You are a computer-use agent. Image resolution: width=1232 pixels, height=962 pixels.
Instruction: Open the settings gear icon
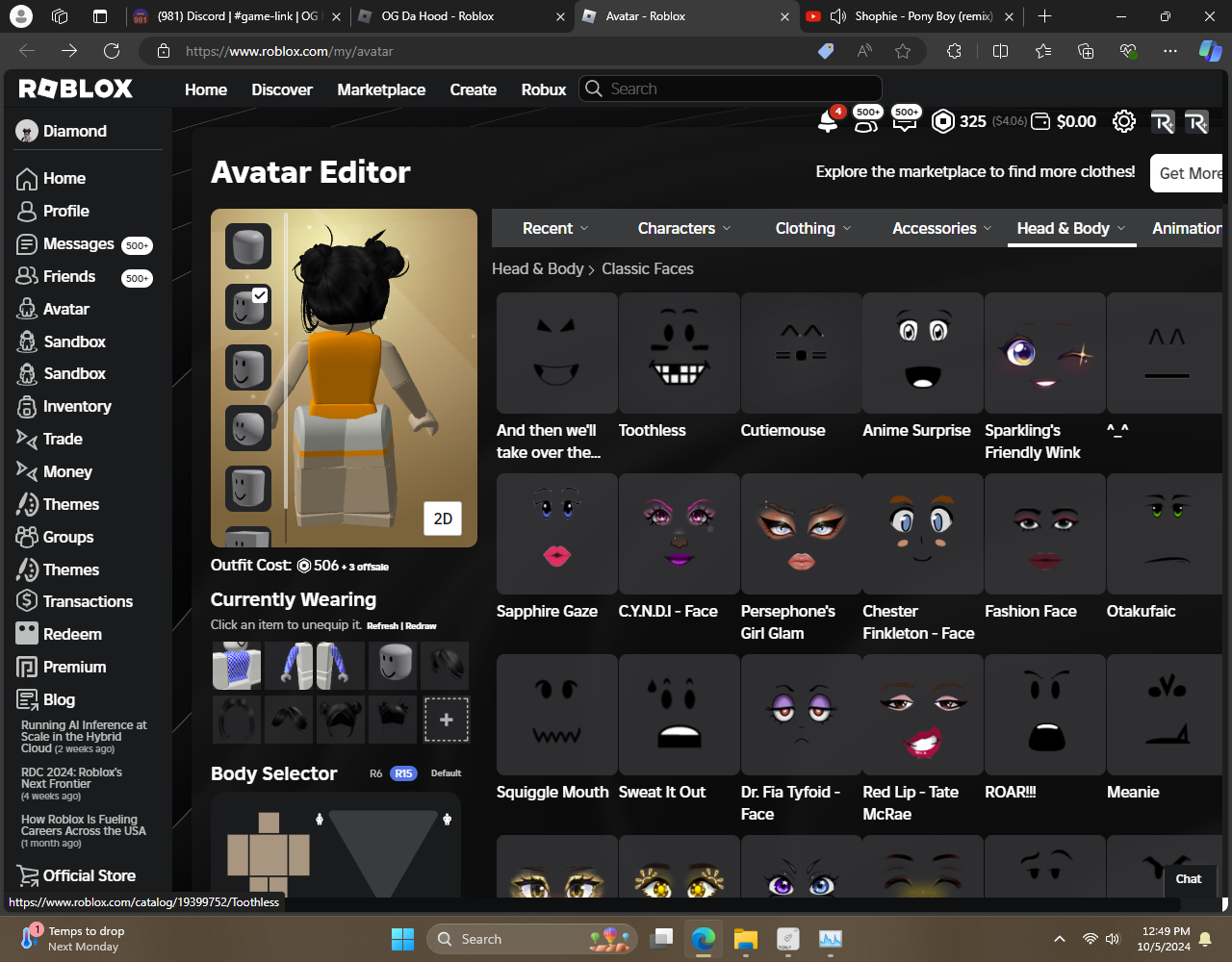(1123, 121)
